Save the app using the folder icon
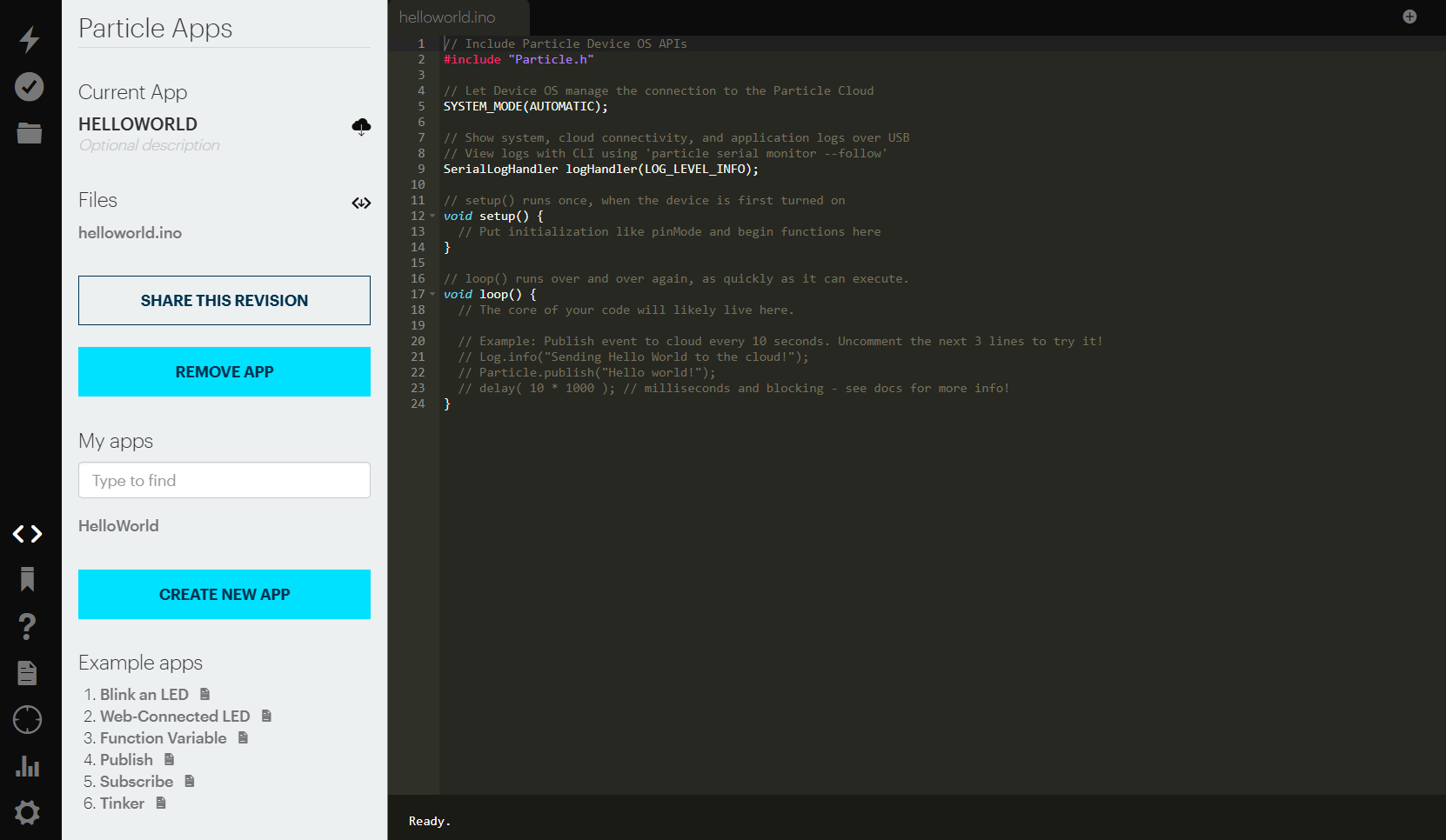Image resolution: width=1446 pixels, height=840 pixels. pyautogui.click(x=29, y=133)
